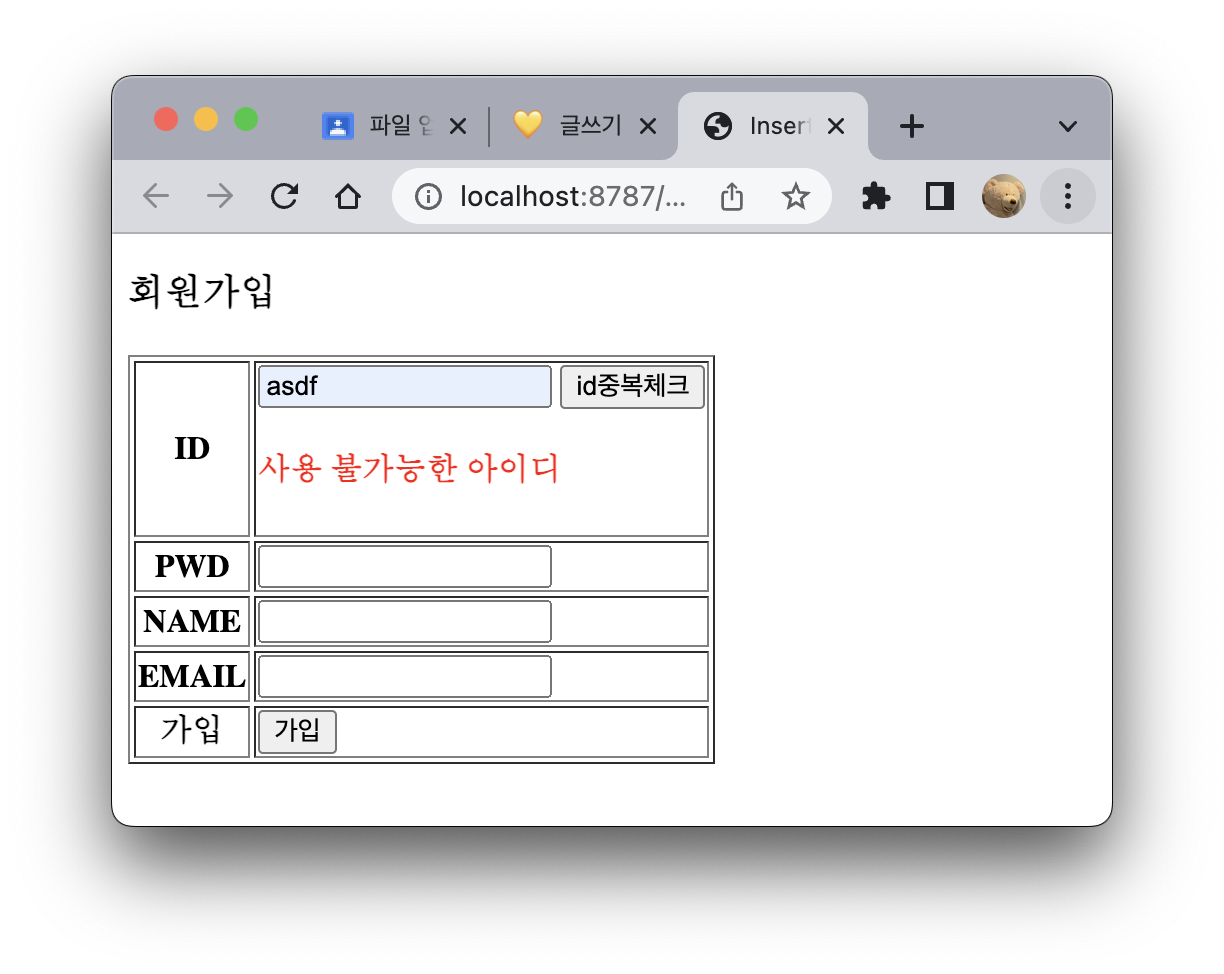Go back with the browser back arrow
Screen dimensions: 1224x974
[155, 196]
